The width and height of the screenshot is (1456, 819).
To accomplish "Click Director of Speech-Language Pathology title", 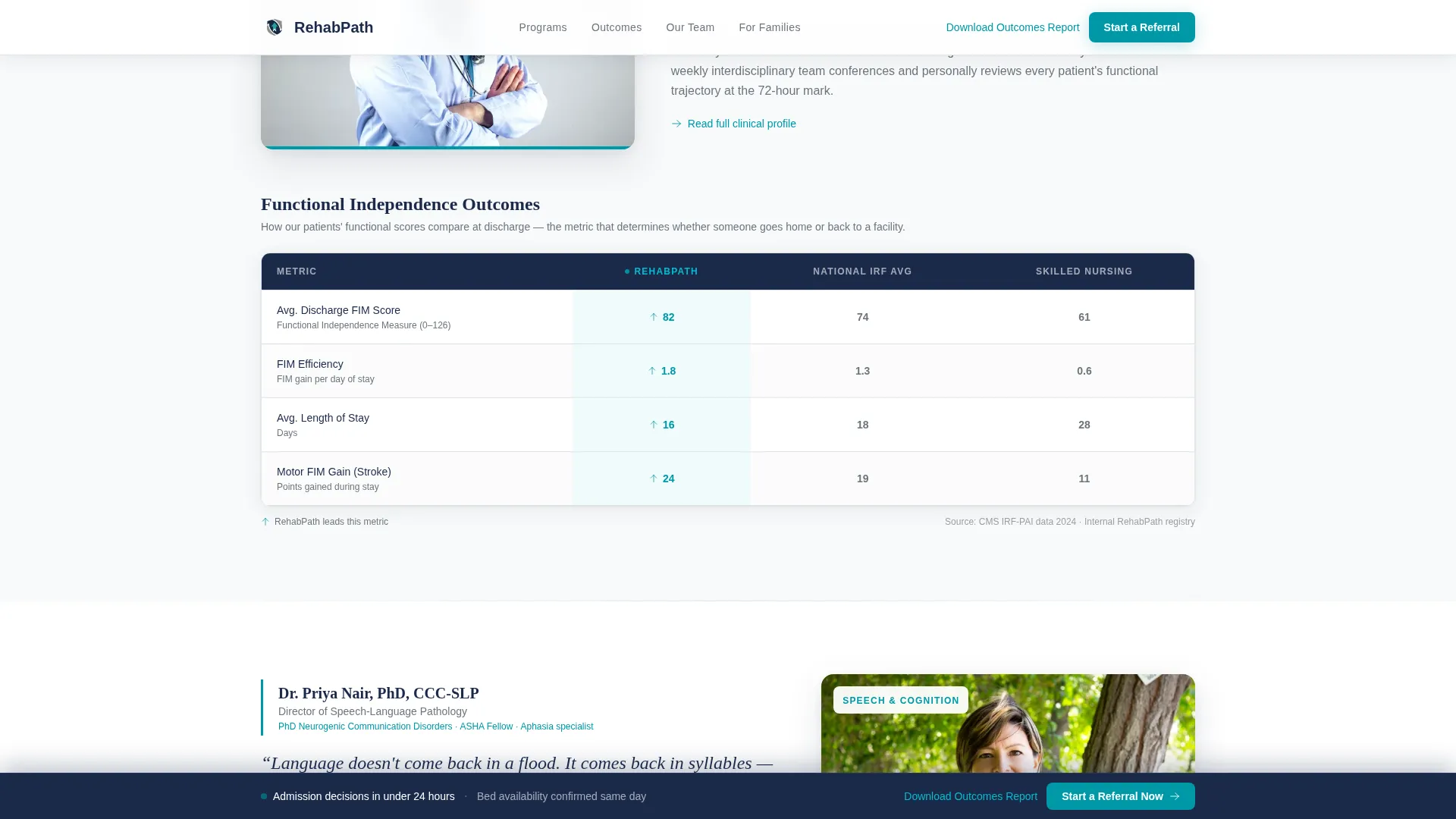I will 372,711.
